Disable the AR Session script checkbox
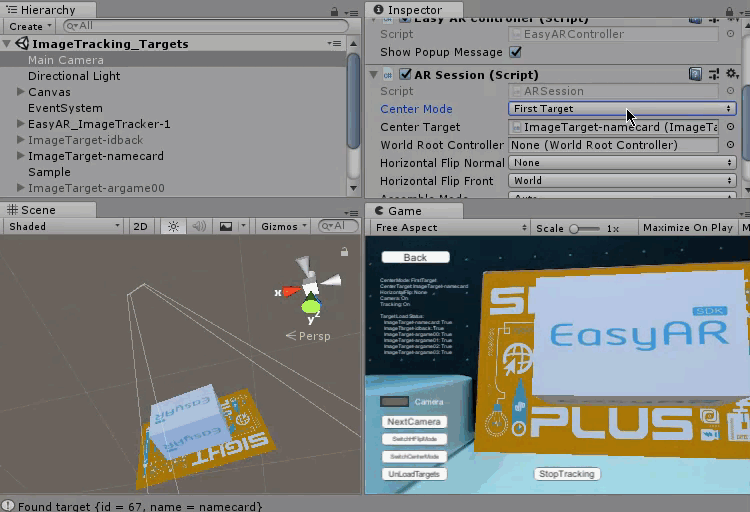Viewport: 750px width, 512px height. point(405,74)
